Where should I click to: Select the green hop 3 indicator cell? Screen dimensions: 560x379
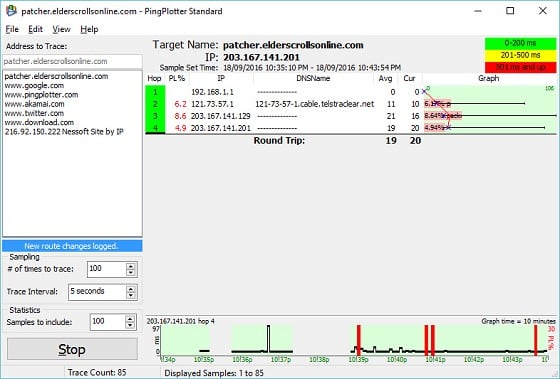pyautogui.click(x=155, y=116)
